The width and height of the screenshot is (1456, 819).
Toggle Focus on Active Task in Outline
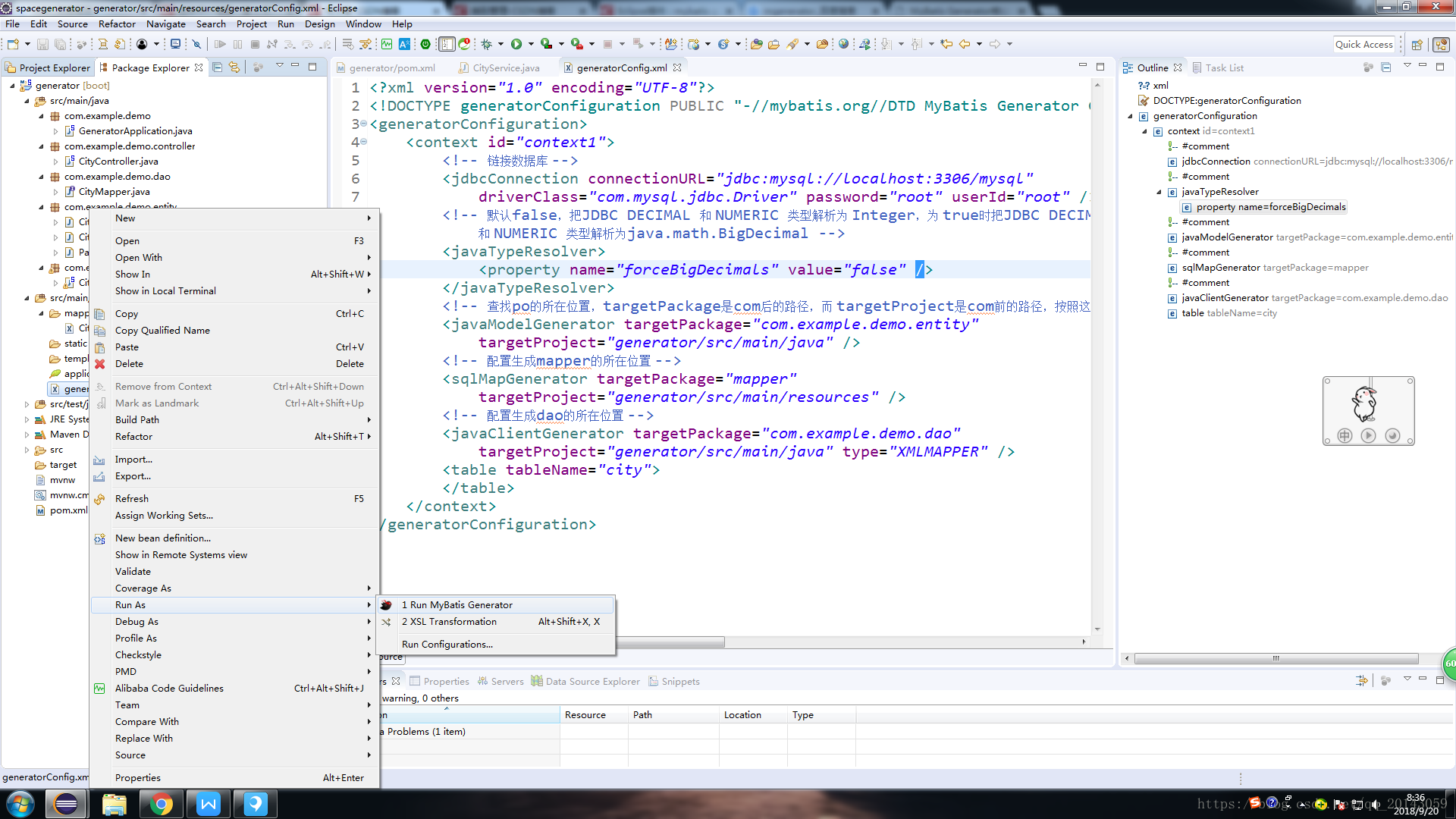(x=1368, y=67)
